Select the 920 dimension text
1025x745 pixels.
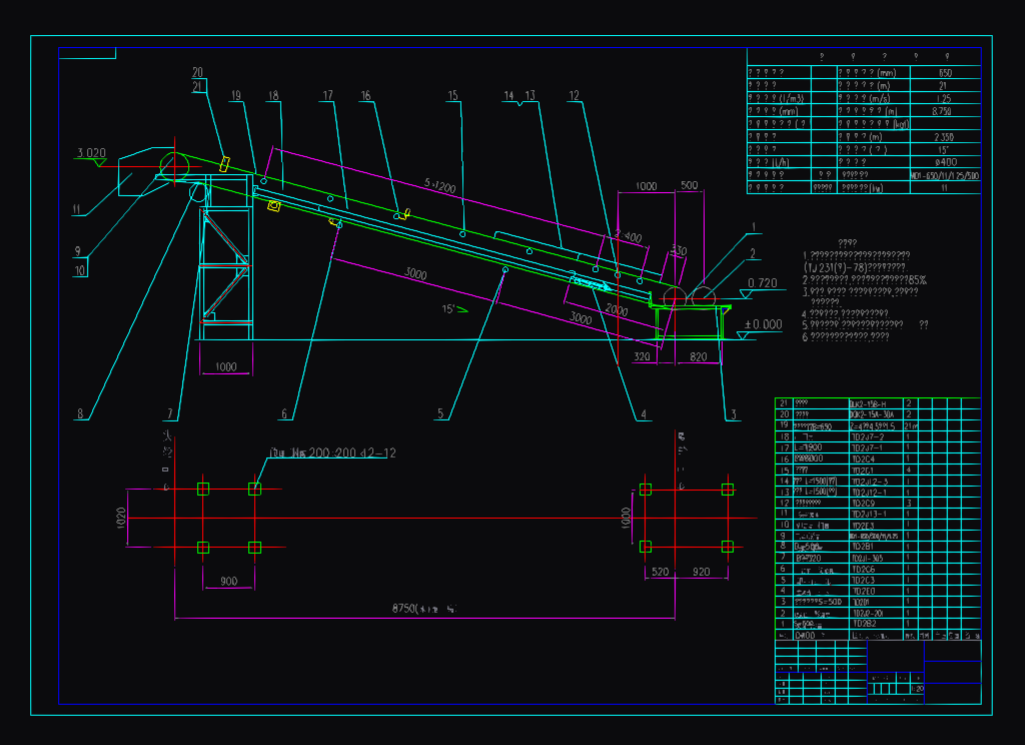tap(701, 572)
